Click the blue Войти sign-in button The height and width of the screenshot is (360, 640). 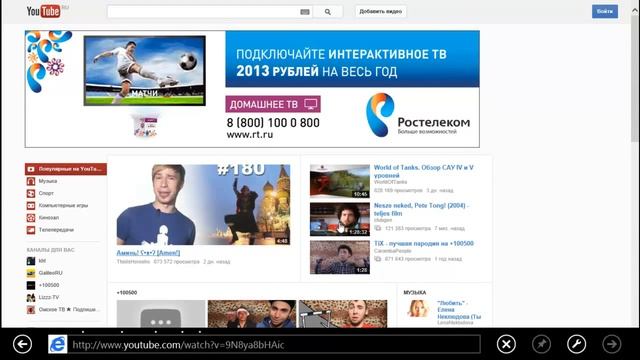click(x=604, y=11)
